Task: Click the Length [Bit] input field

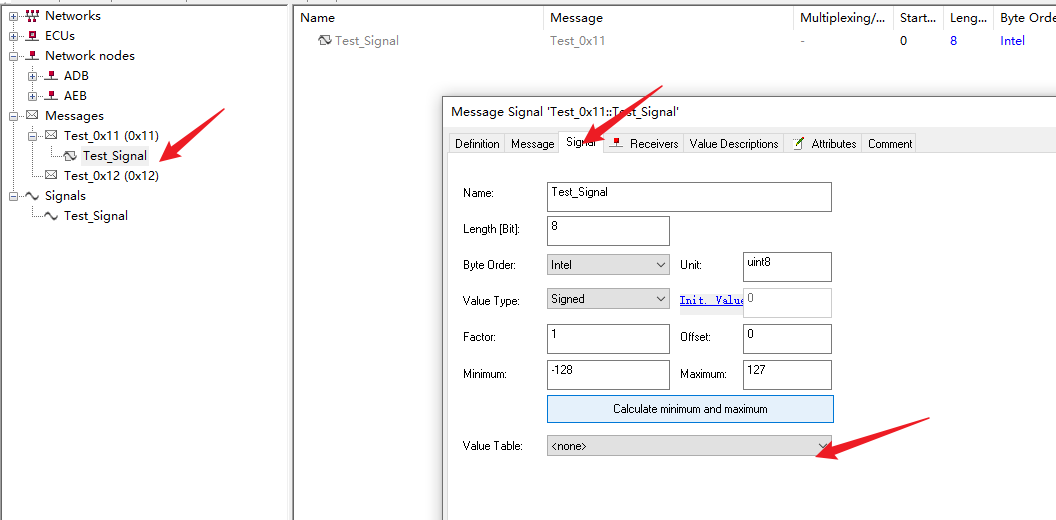Action: (608, 230)
